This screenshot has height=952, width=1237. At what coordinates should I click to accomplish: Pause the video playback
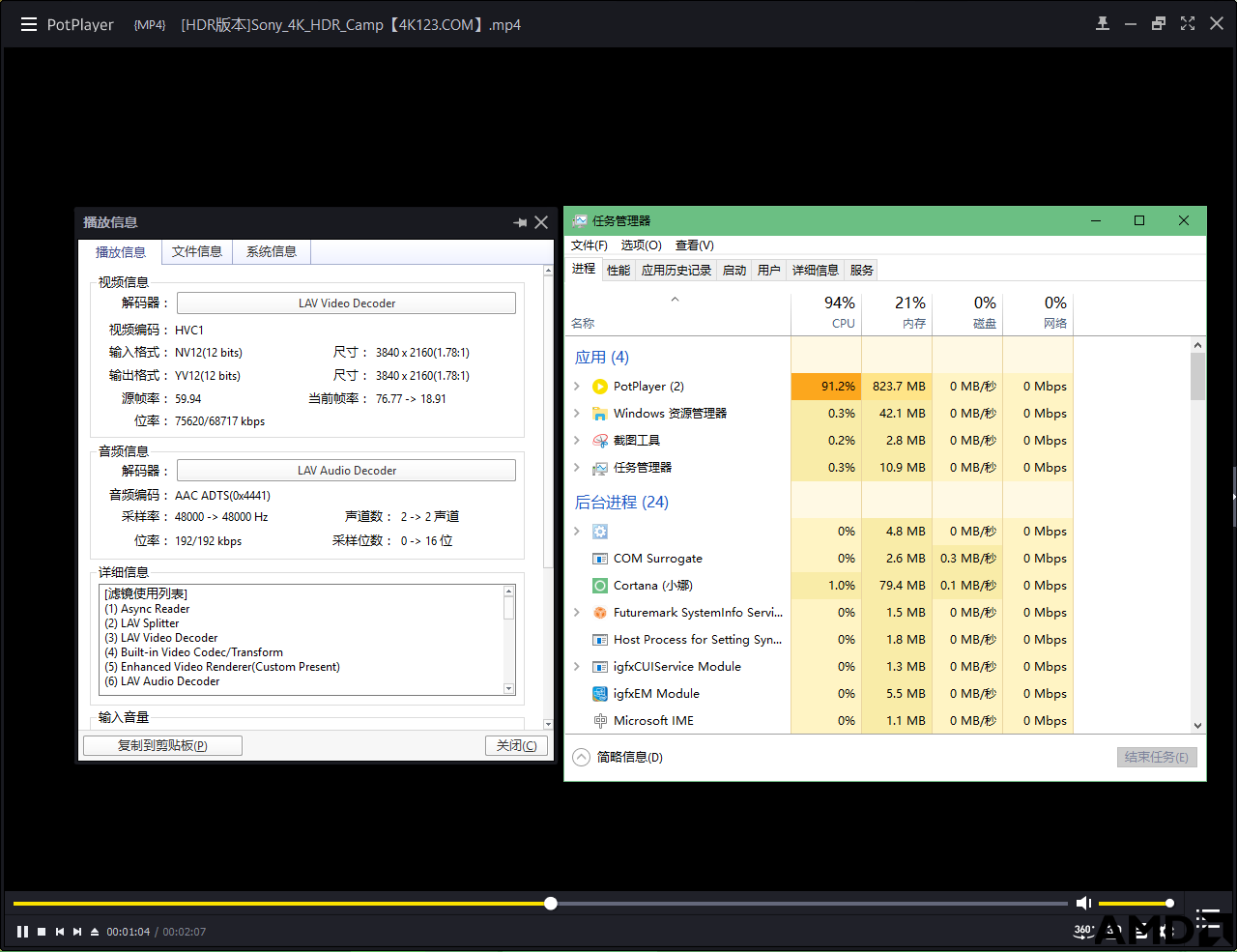coord(22,932)
